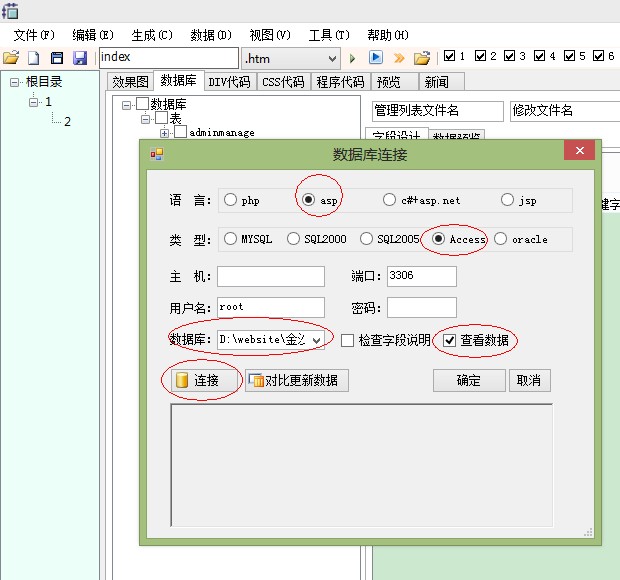Check the adminmanage table checkbox
Screen dimensions: 620x580
tap(180, 132)
